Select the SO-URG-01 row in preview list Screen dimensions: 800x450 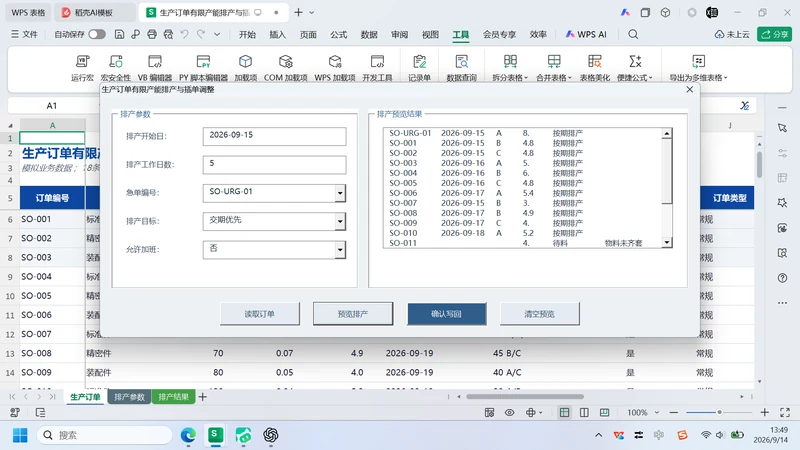tap(522, 133)
